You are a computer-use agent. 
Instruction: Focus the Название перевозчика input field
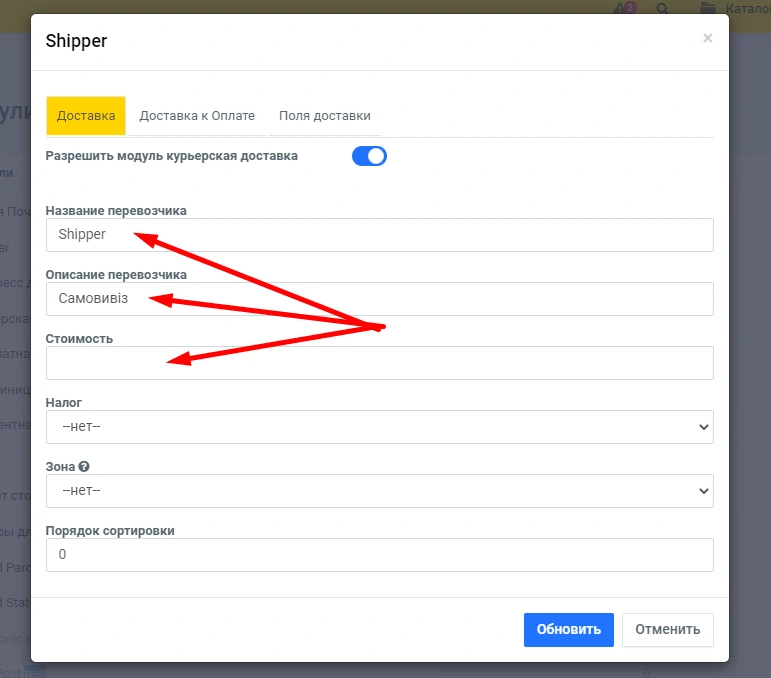point(379,235)
